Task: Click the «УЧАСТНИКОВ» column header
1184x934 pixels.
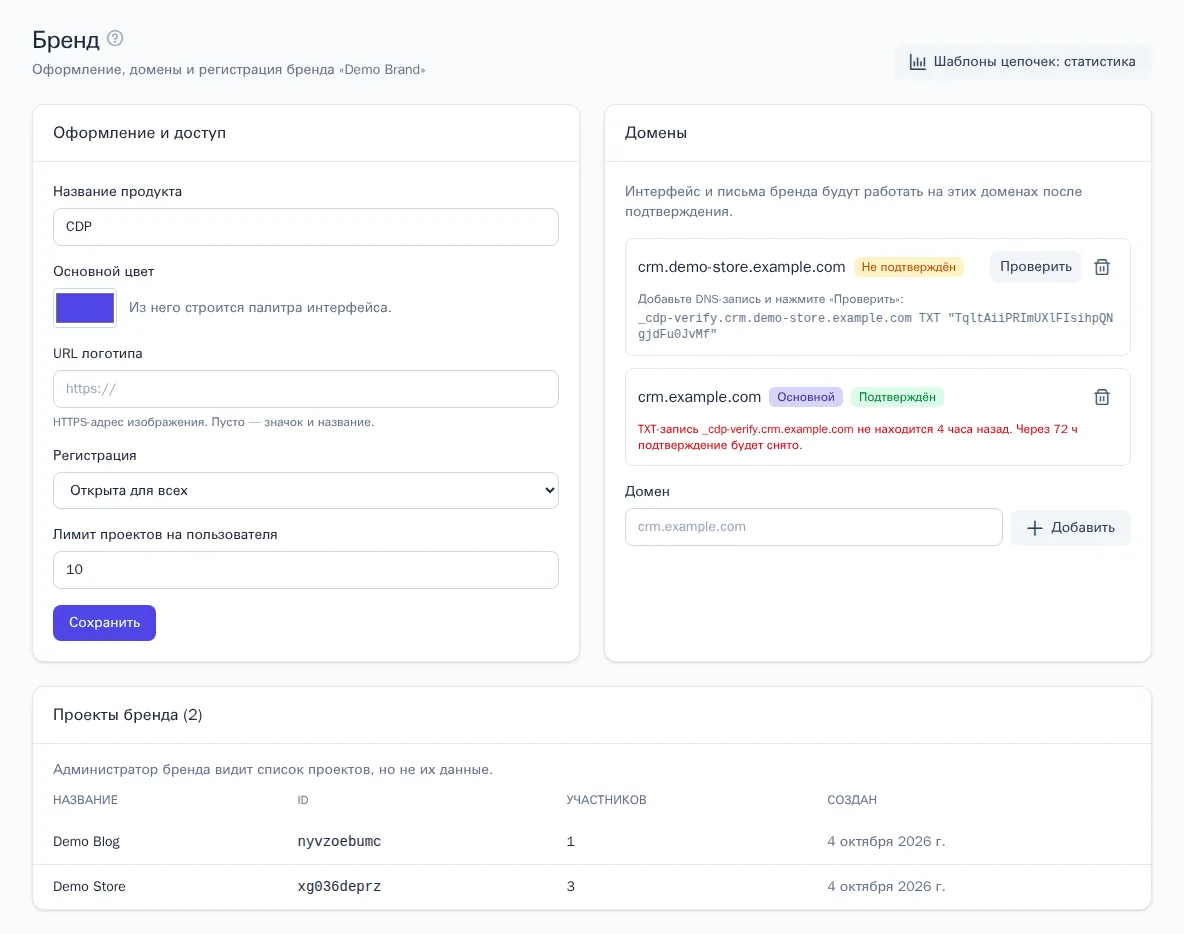Action: [x=606, y=800]
